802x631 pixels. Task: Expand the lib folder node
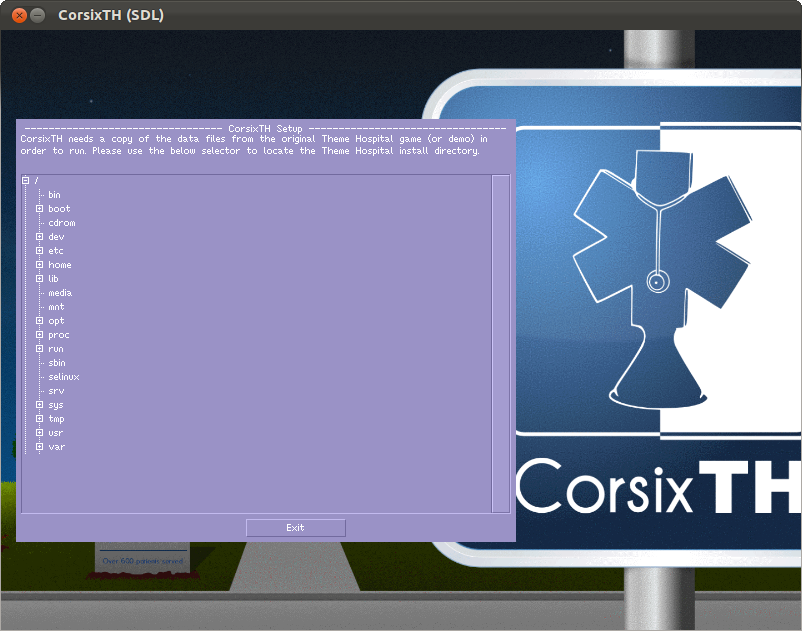39,279
